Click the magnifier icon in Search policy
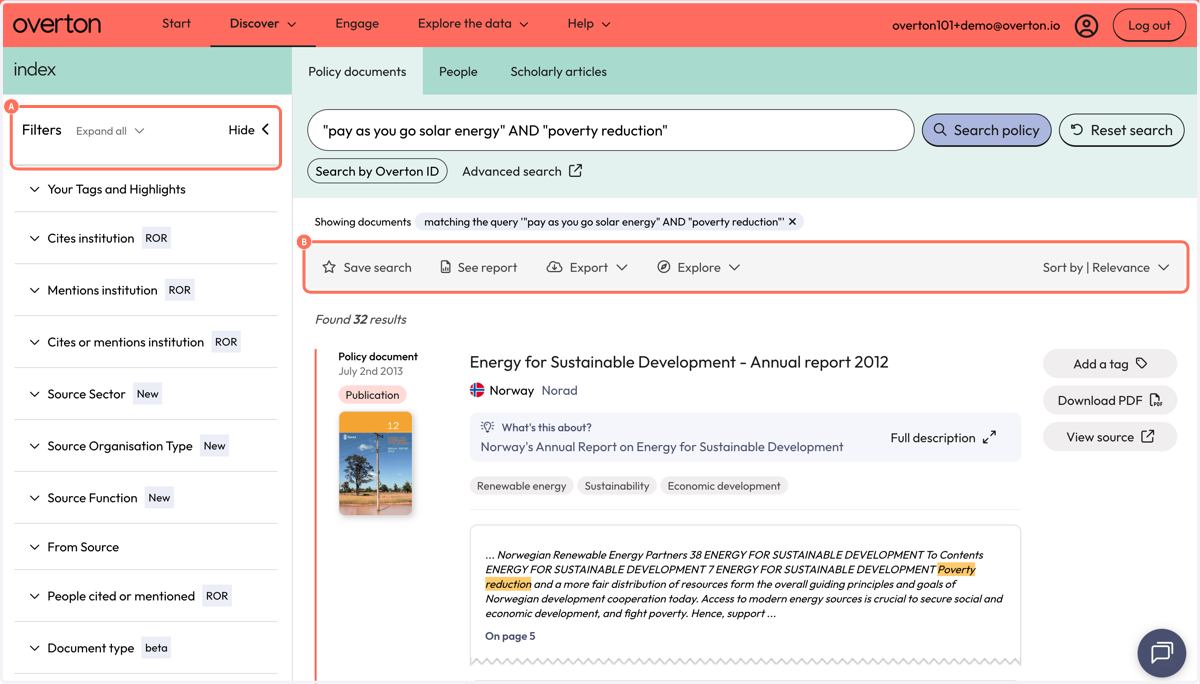This screenshot has height=684, width=1200. point(940,130)
